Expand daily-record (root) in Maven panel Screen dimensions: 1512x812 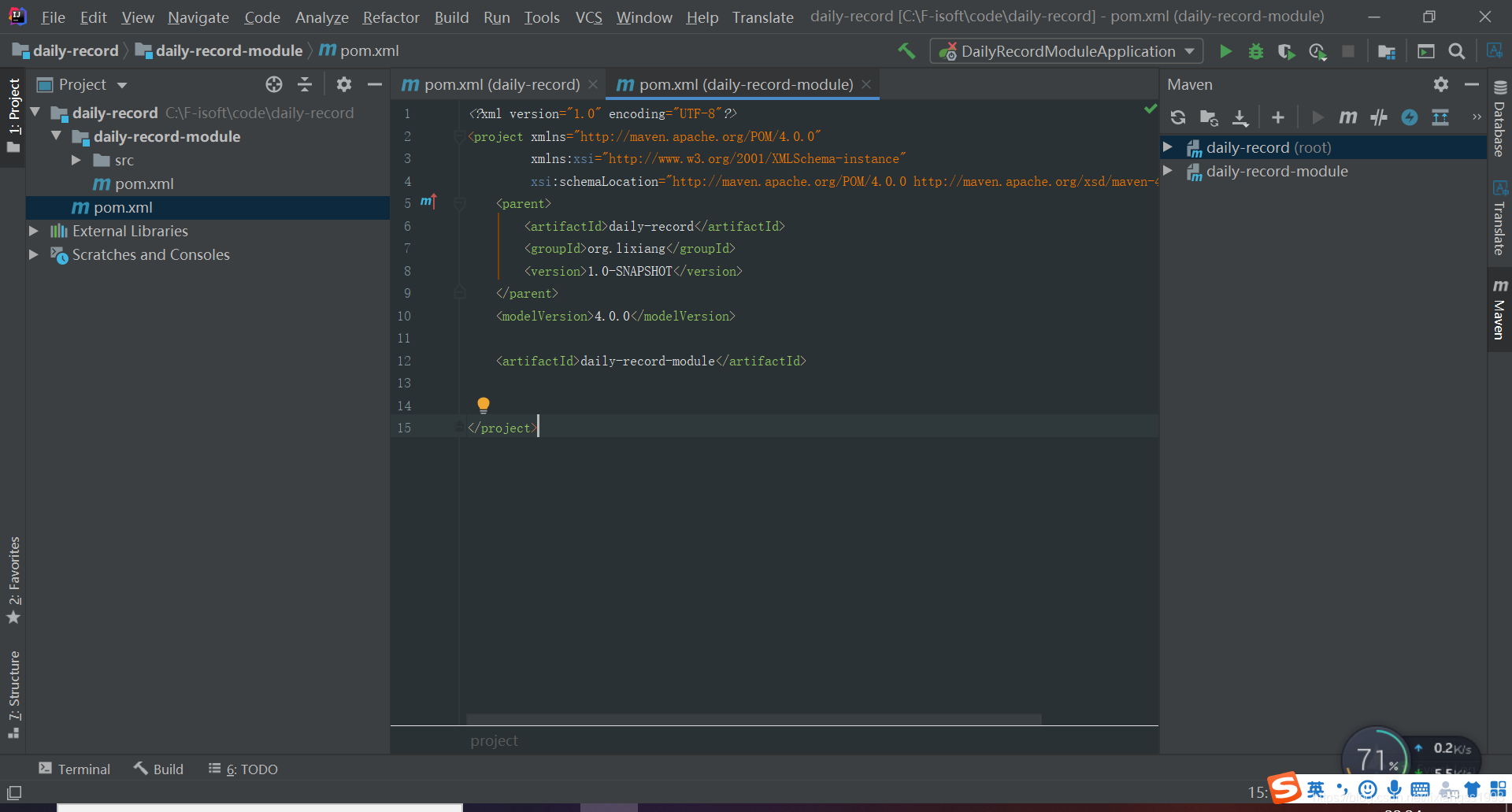click(1169, 146)
